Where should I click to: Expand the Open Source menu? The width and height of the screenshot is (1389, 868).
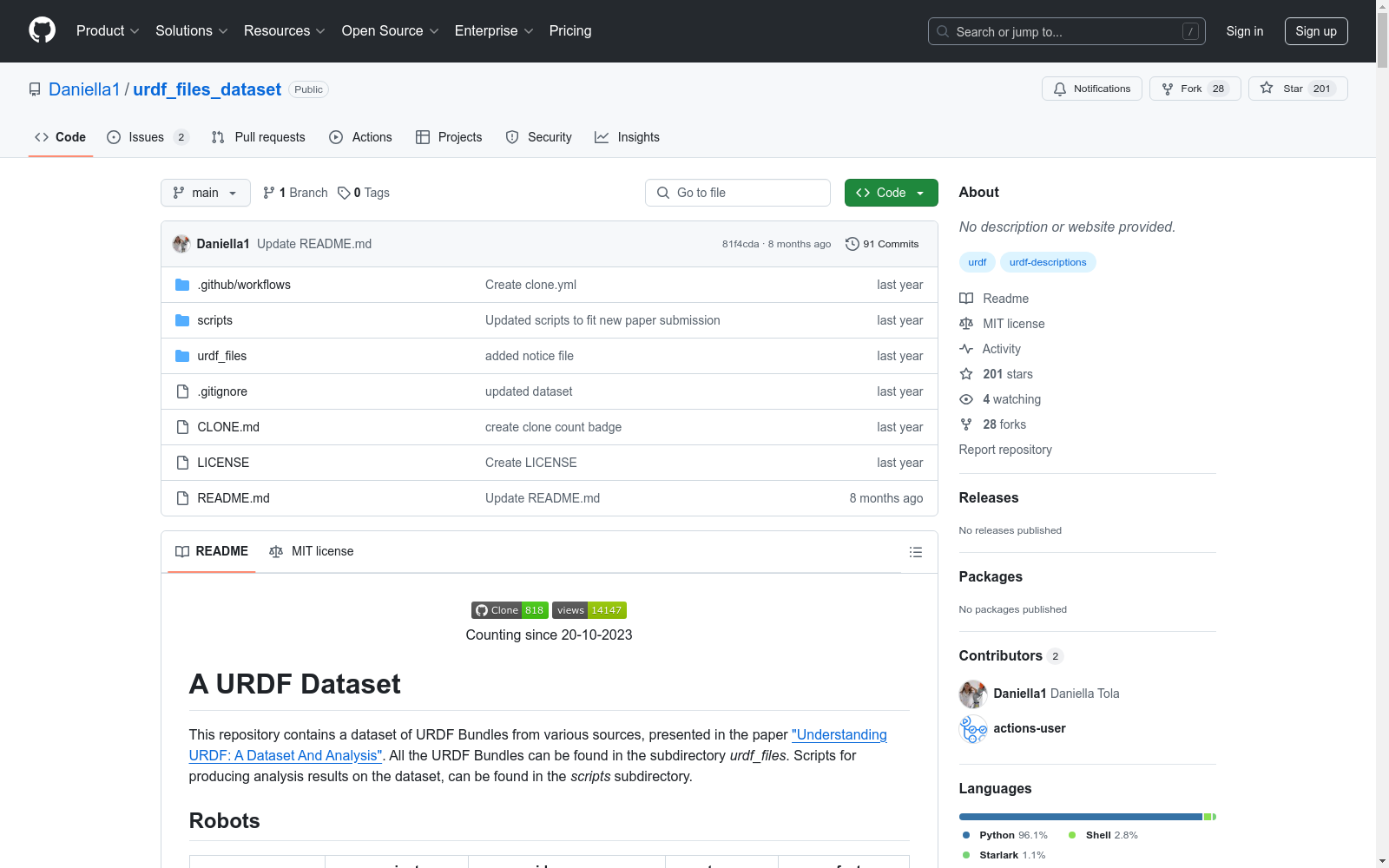coord(391,31)
